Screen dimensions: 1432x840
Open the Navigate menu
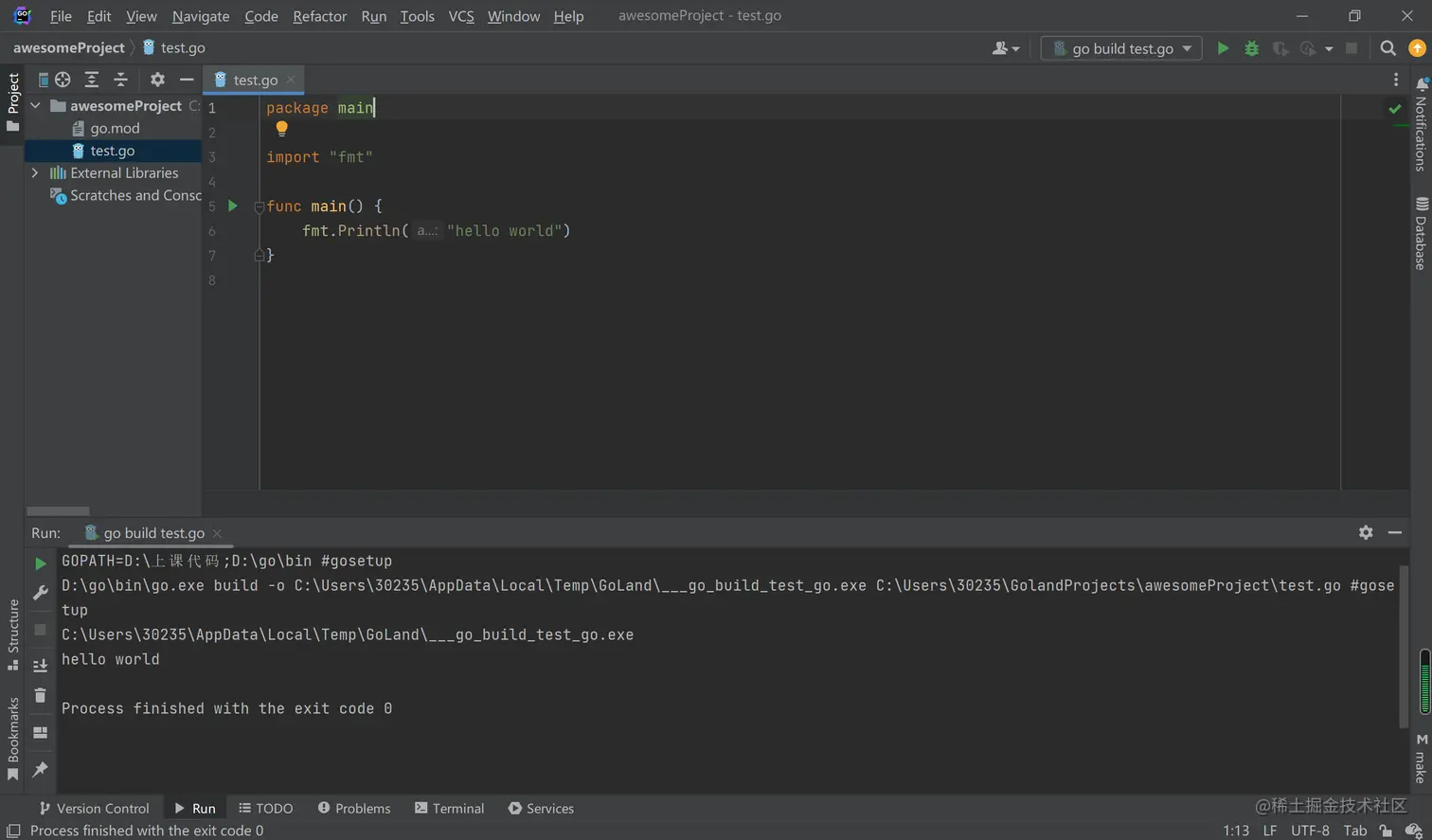tap(201, 16)
